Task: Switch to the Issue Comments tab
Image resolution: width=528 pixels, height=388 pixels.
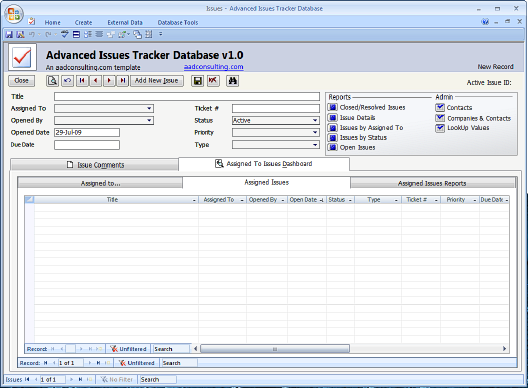Action: tap(95, 165)
